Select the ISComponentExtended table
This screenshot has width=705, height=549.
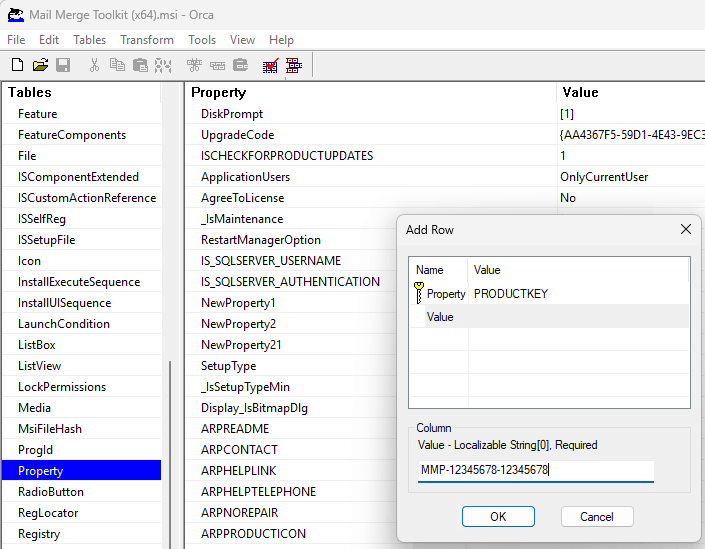pos(82,177)
